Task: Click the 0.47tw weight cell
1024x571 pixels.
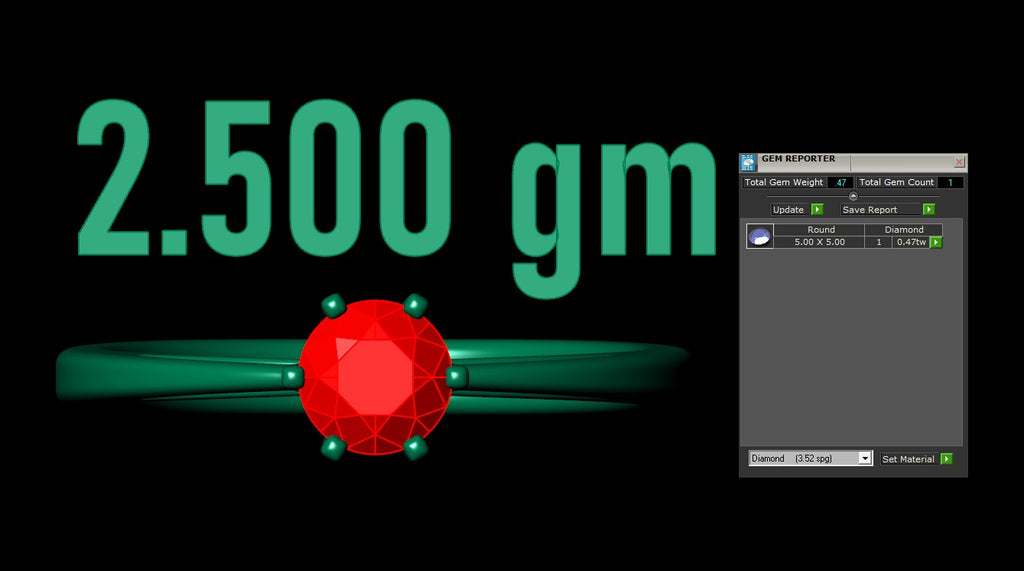Action: (x=910, y=242)
